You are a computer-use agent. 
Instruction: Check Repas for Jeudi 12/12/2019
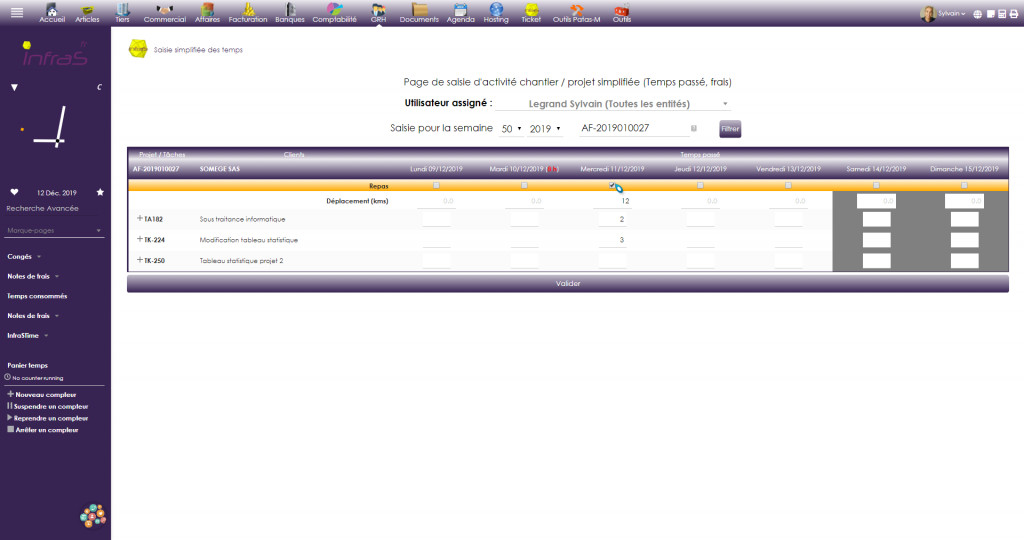point(700,185)
